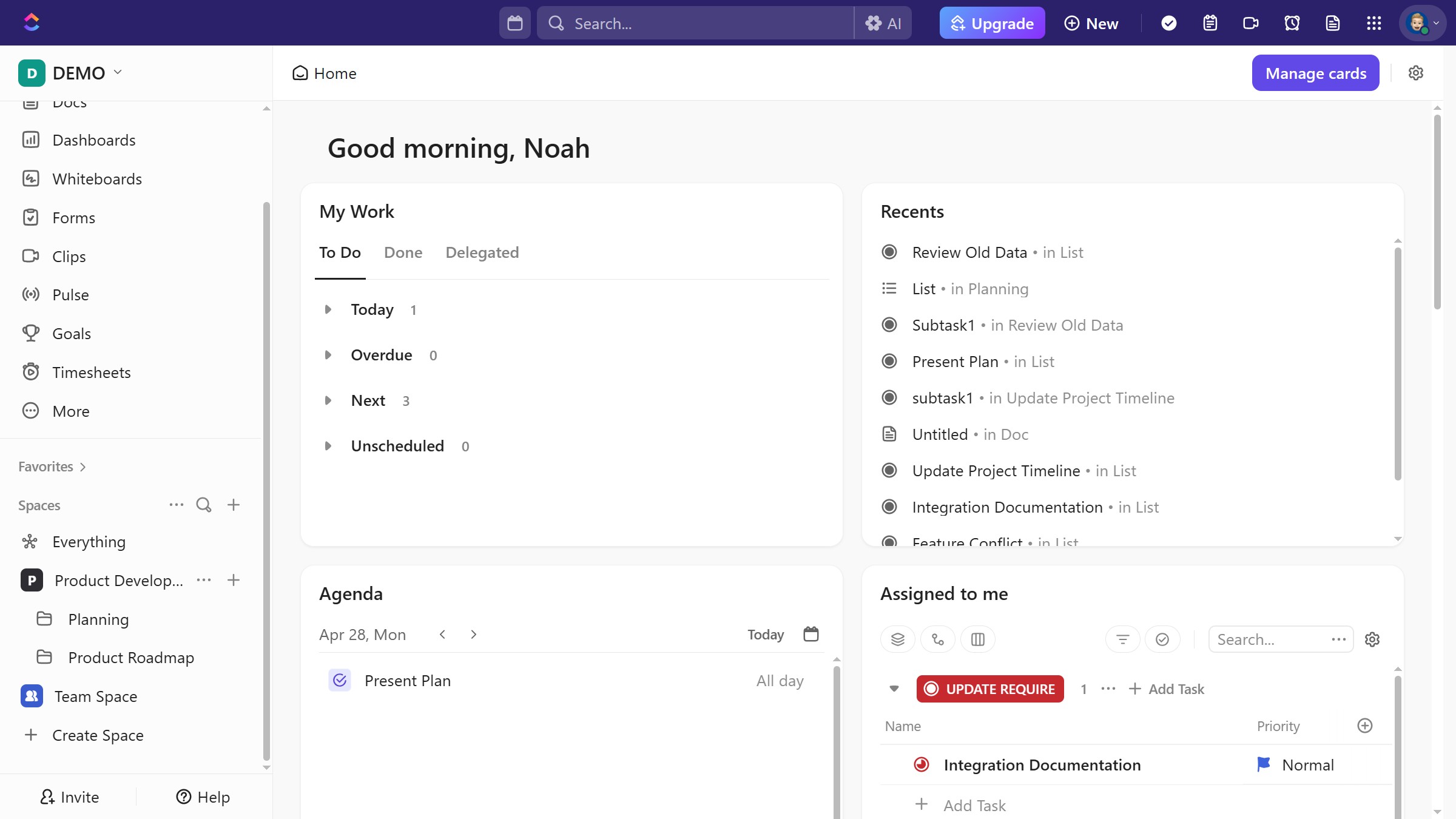The height and width of the screenshot is (819, 1456).
Task: Open the Notepad clipboard icon in header
Action: coord(1210,23)
